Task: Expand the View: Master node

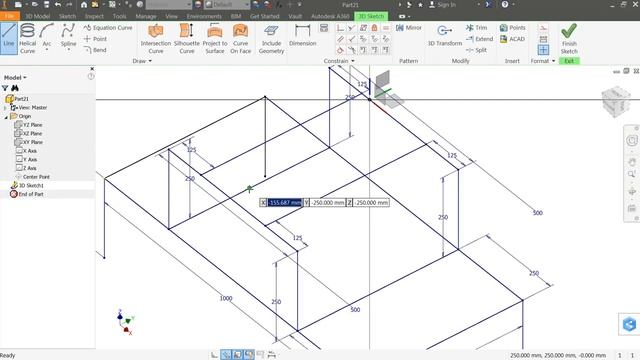Action: coord(5,108)
